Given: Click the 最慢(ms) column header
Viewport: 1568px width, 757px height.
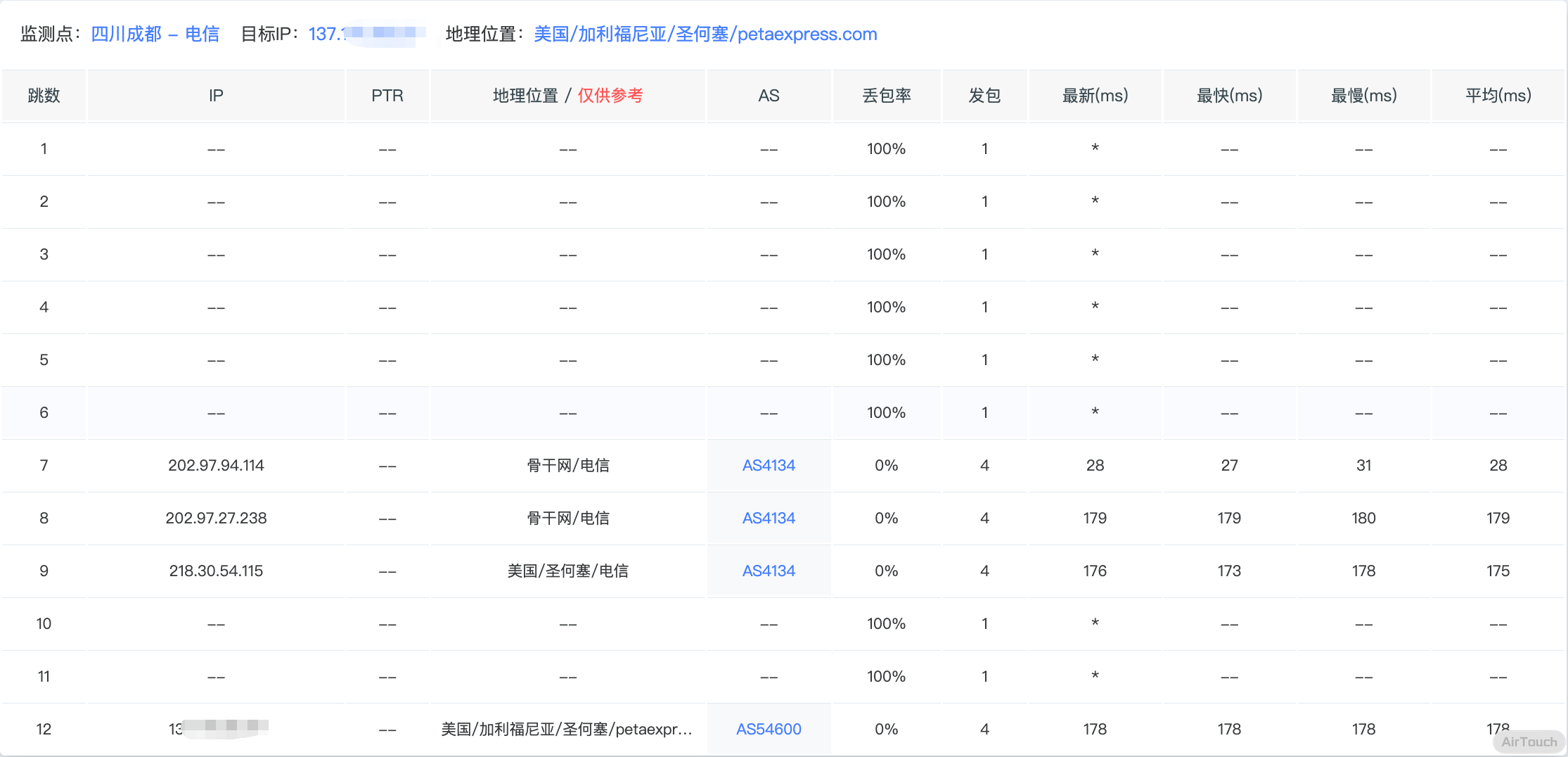Looking at the screenshot, I should (1363, 96).
